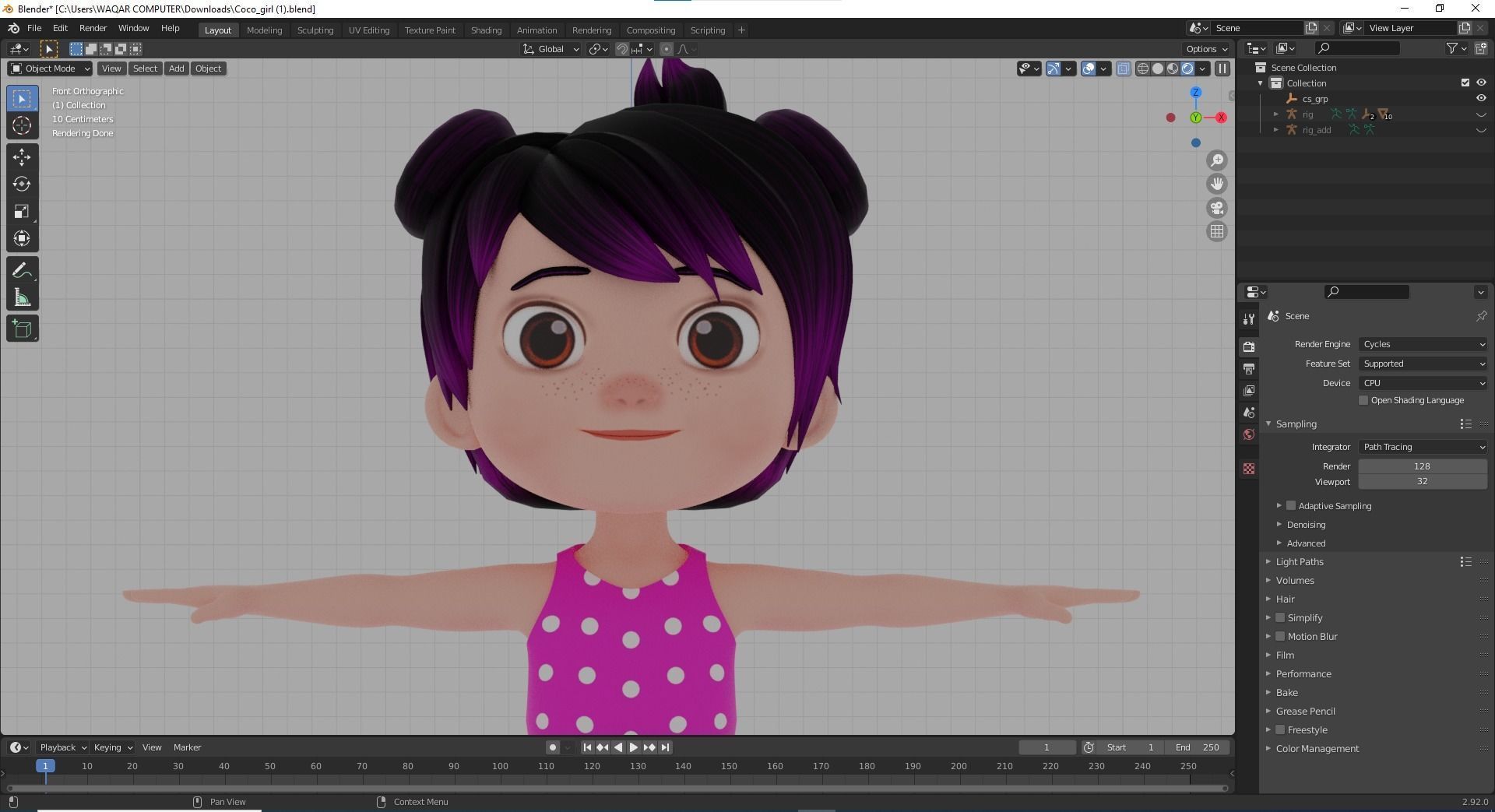Click the Object button in the viewport header
The height and width of the screenshot is (812, 1495).
[207, 69]
